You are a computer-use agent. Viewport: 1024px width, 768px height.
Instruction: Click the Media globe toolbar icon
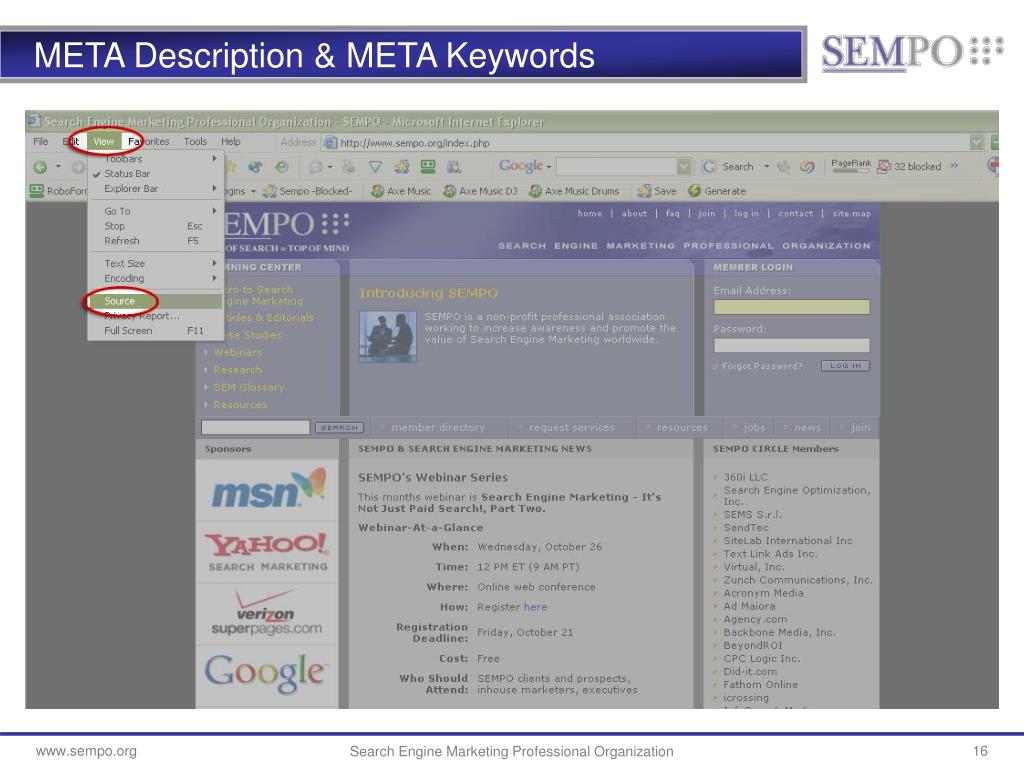click(255, 167)
